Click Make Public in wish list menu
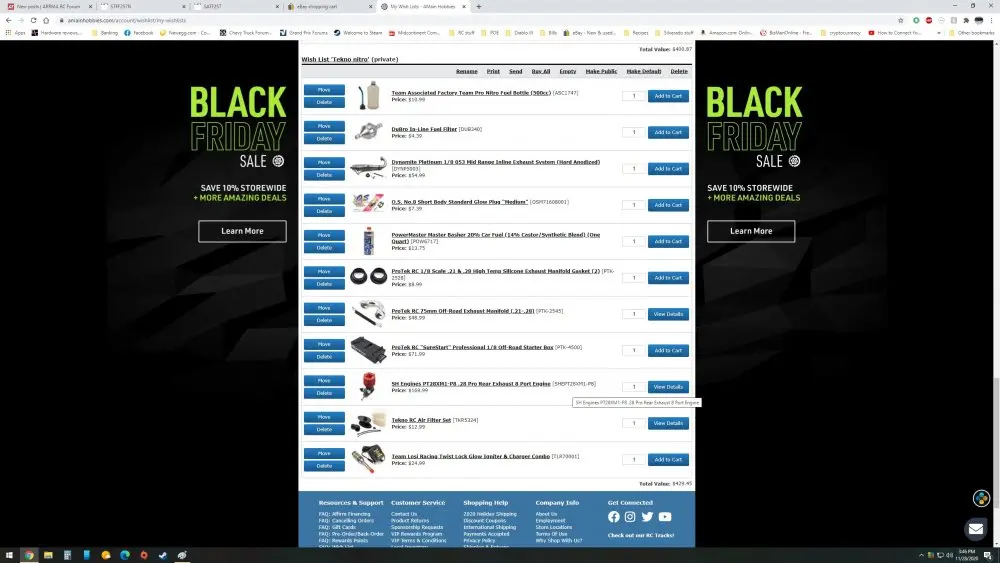Image resolution: width=1000 pixels, height=563 pixels. pyautogui.click(x=601, y=71)
